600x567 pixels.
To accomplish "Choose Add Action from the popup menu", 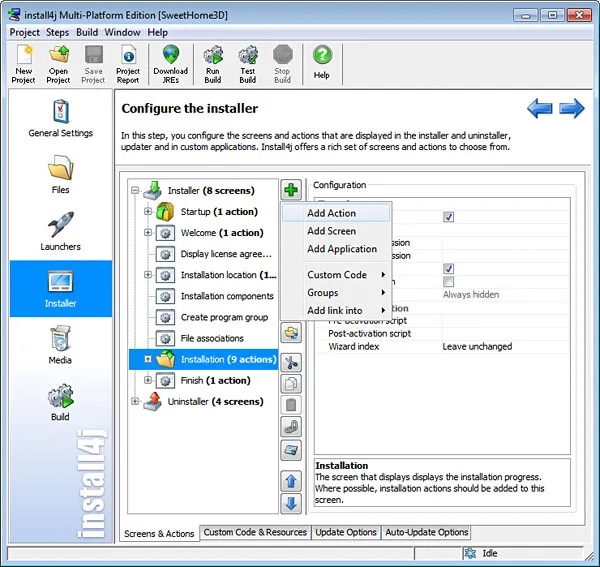I will click(x=336, y=213).
